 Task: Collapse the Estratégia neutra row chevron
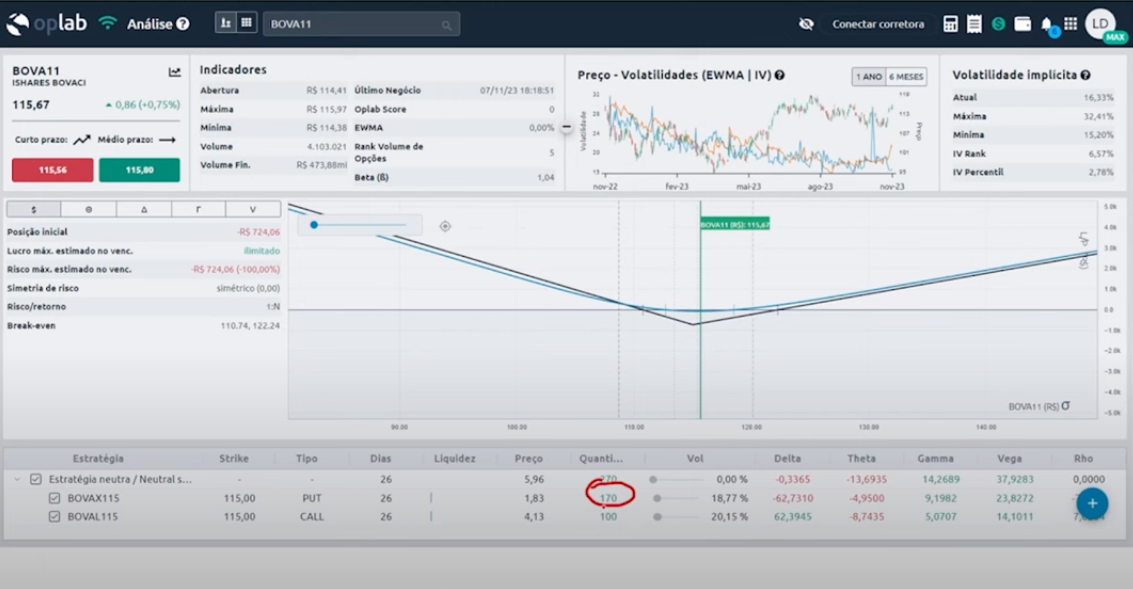click(x=16, y=479)
